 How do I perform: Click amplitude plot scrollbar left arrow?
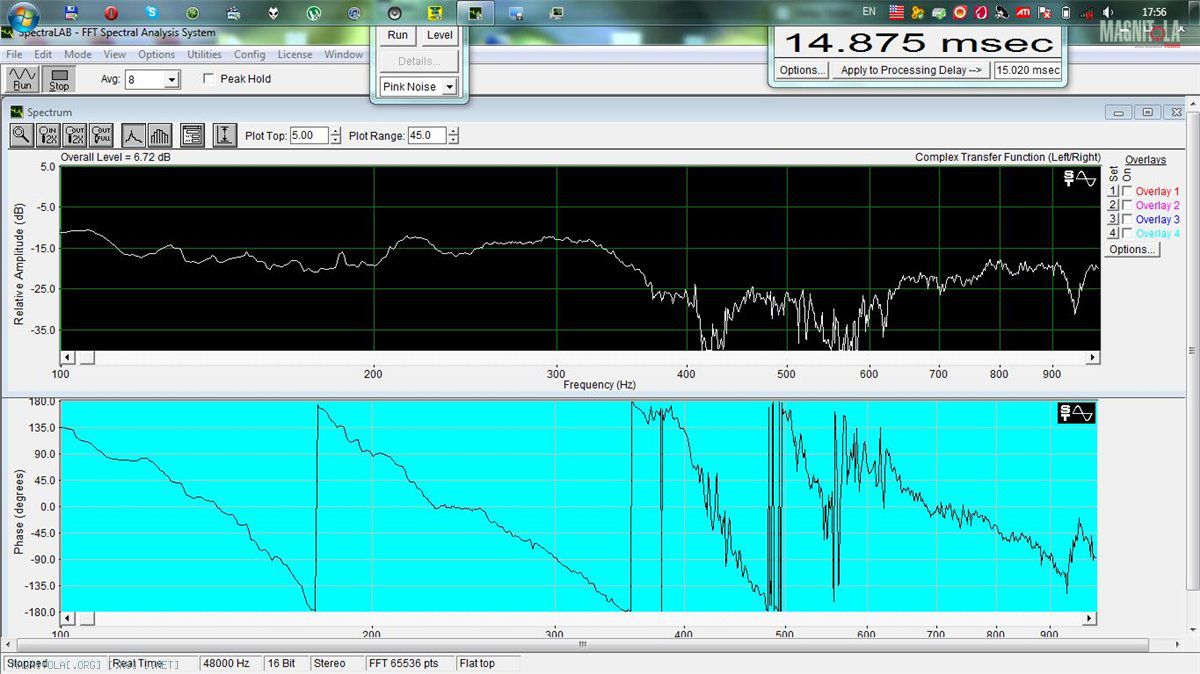click(x=68, y=357)
